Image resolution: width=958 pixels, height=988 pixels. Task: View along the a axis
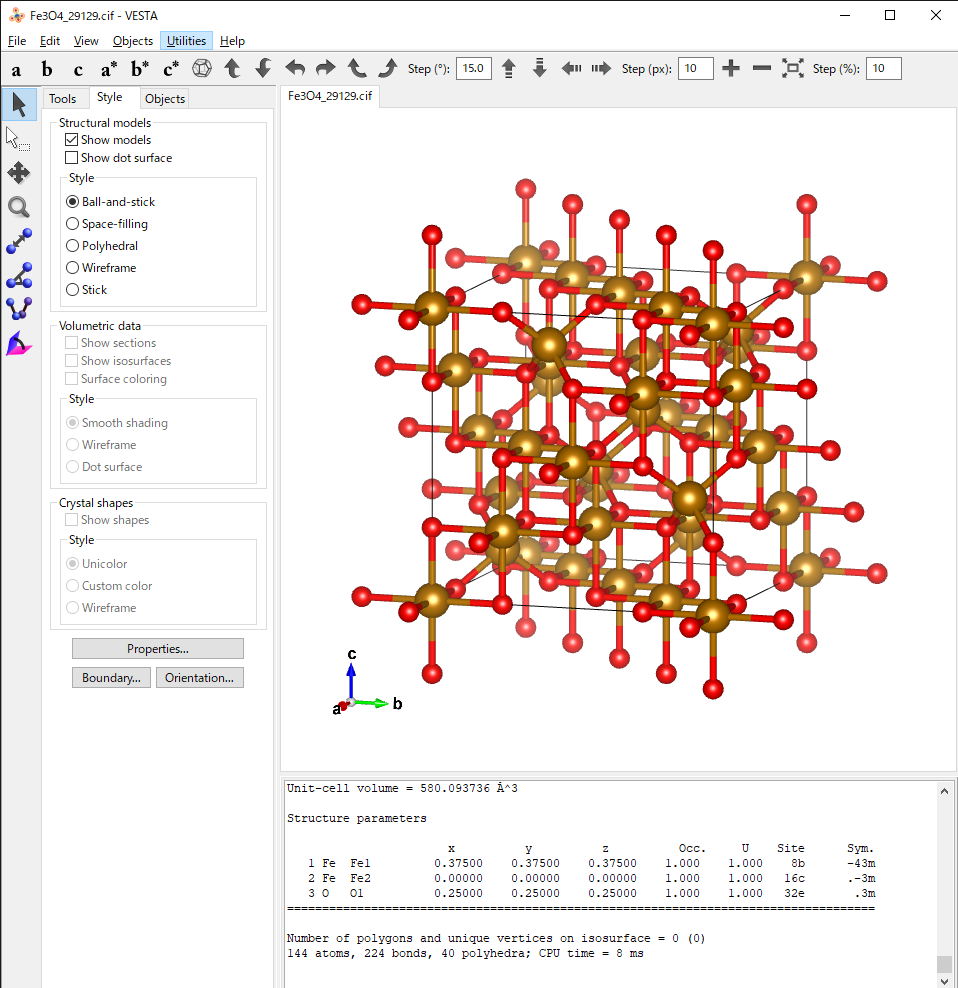tap(16, 69)
